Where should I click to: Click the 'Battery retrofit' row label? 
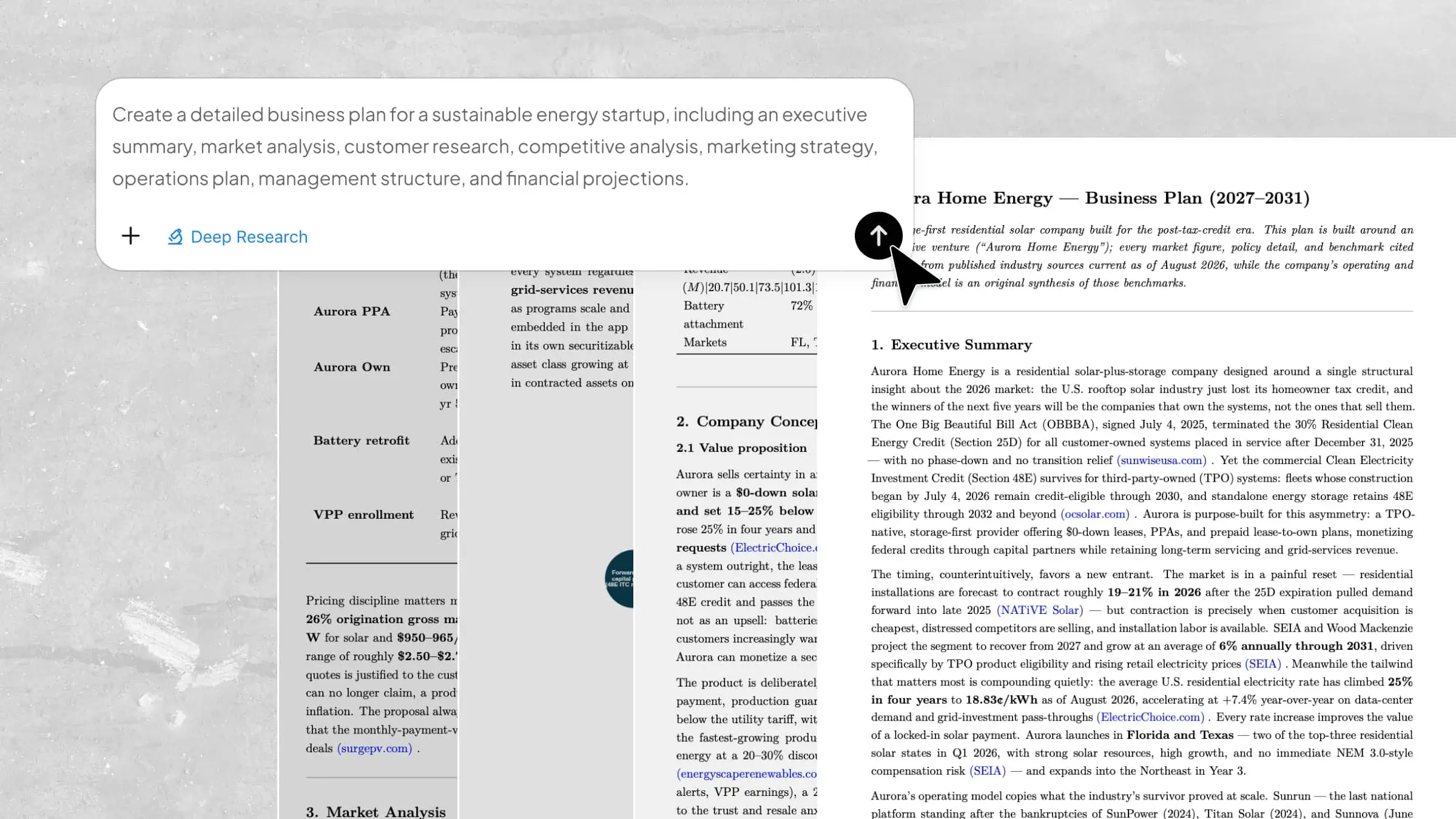(x=362, y=440)
